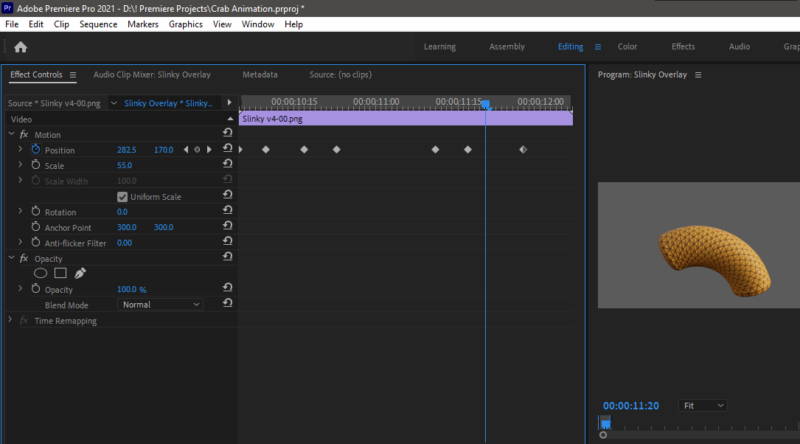Click the Home icon

pyautogui.click(x=20, y=47)
